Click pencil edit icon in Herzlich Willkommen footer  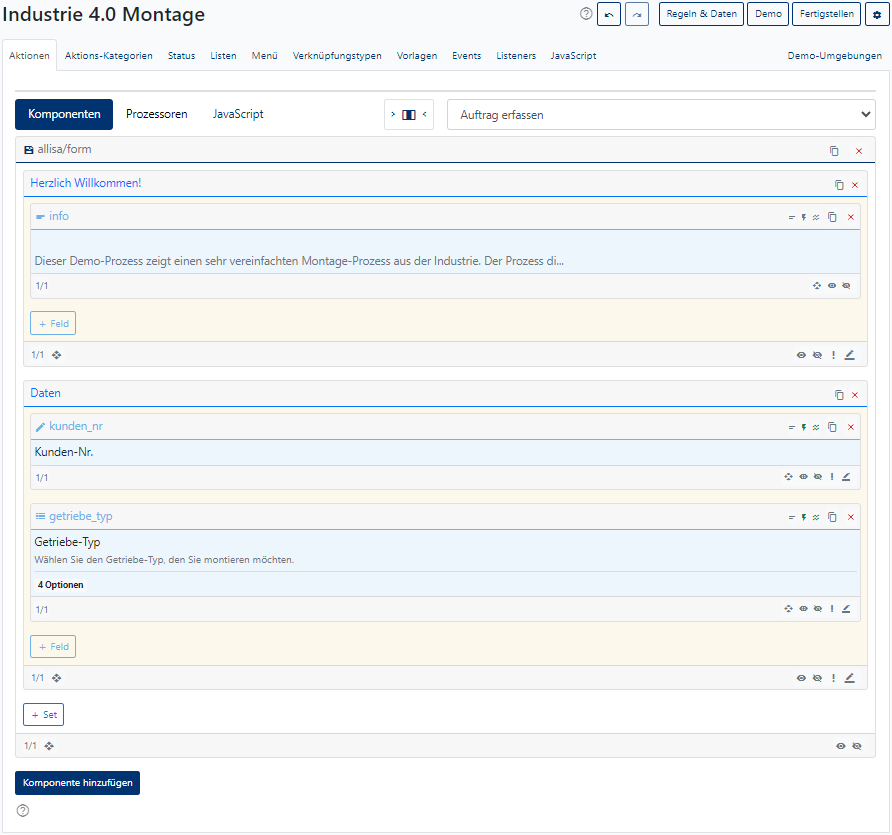click(x=849, y=355)
